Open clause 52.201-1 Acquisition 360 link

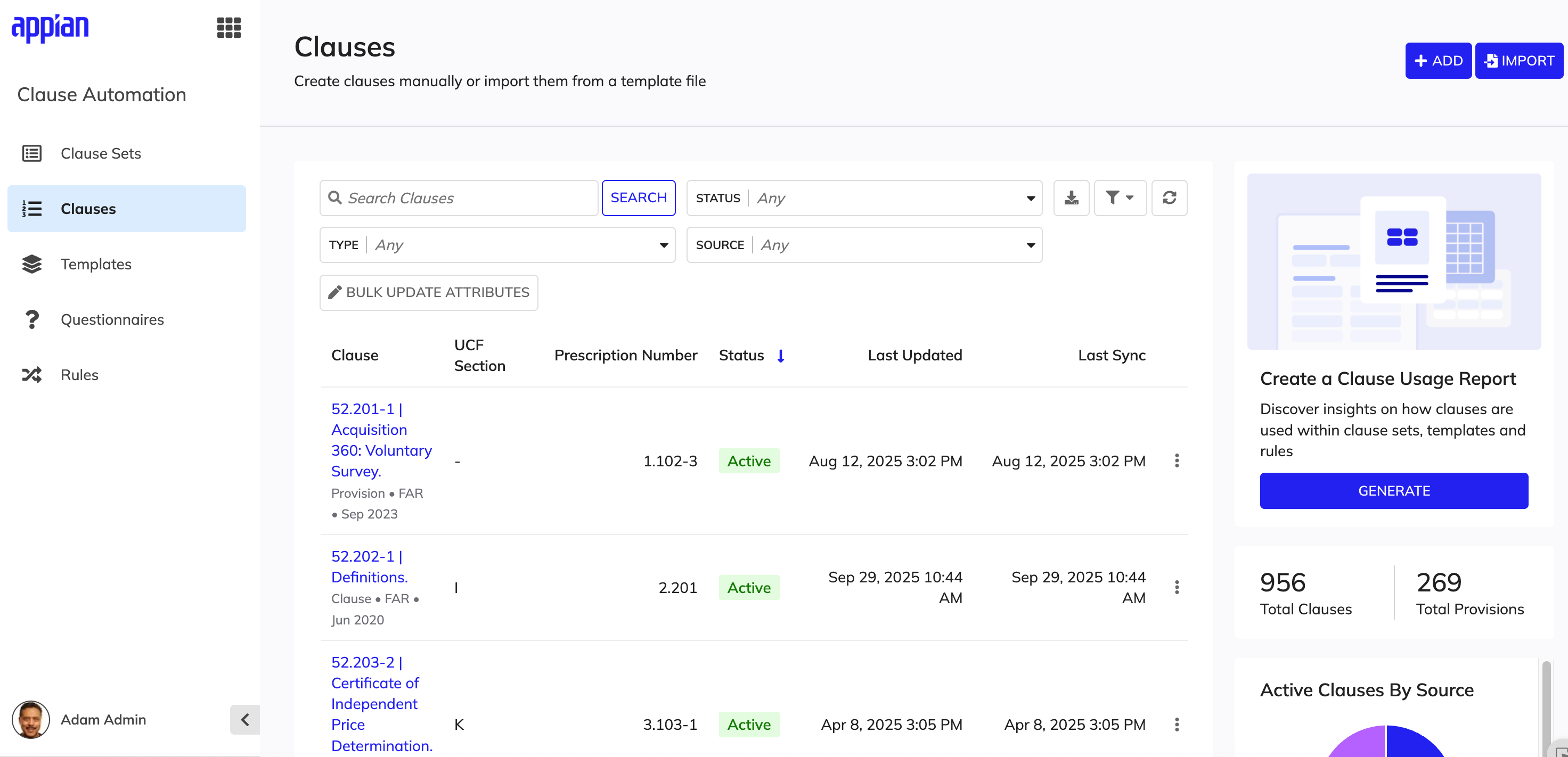click(382, 440)
